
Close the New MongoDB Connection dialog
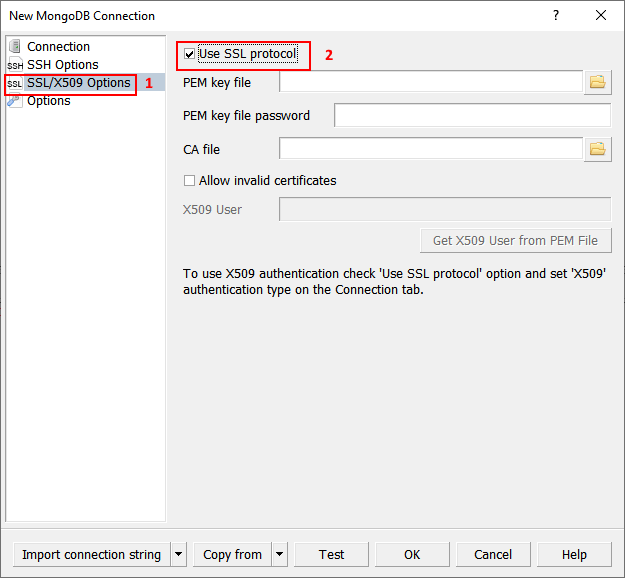[601, 16]
